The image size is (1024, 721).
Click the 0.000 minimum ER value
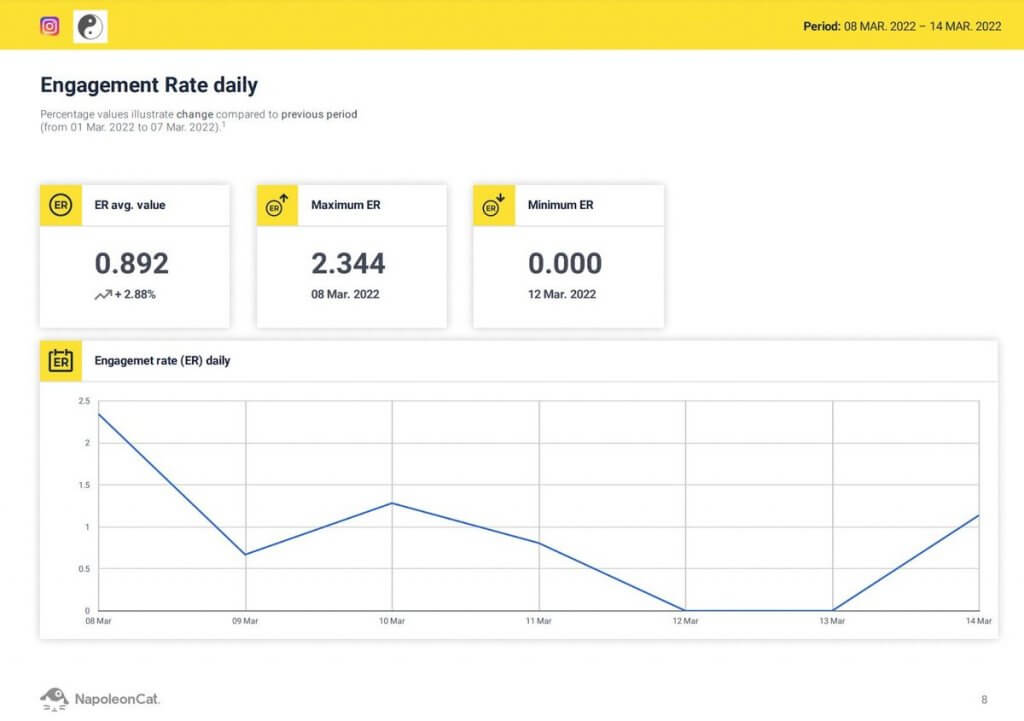click(565, 263)
